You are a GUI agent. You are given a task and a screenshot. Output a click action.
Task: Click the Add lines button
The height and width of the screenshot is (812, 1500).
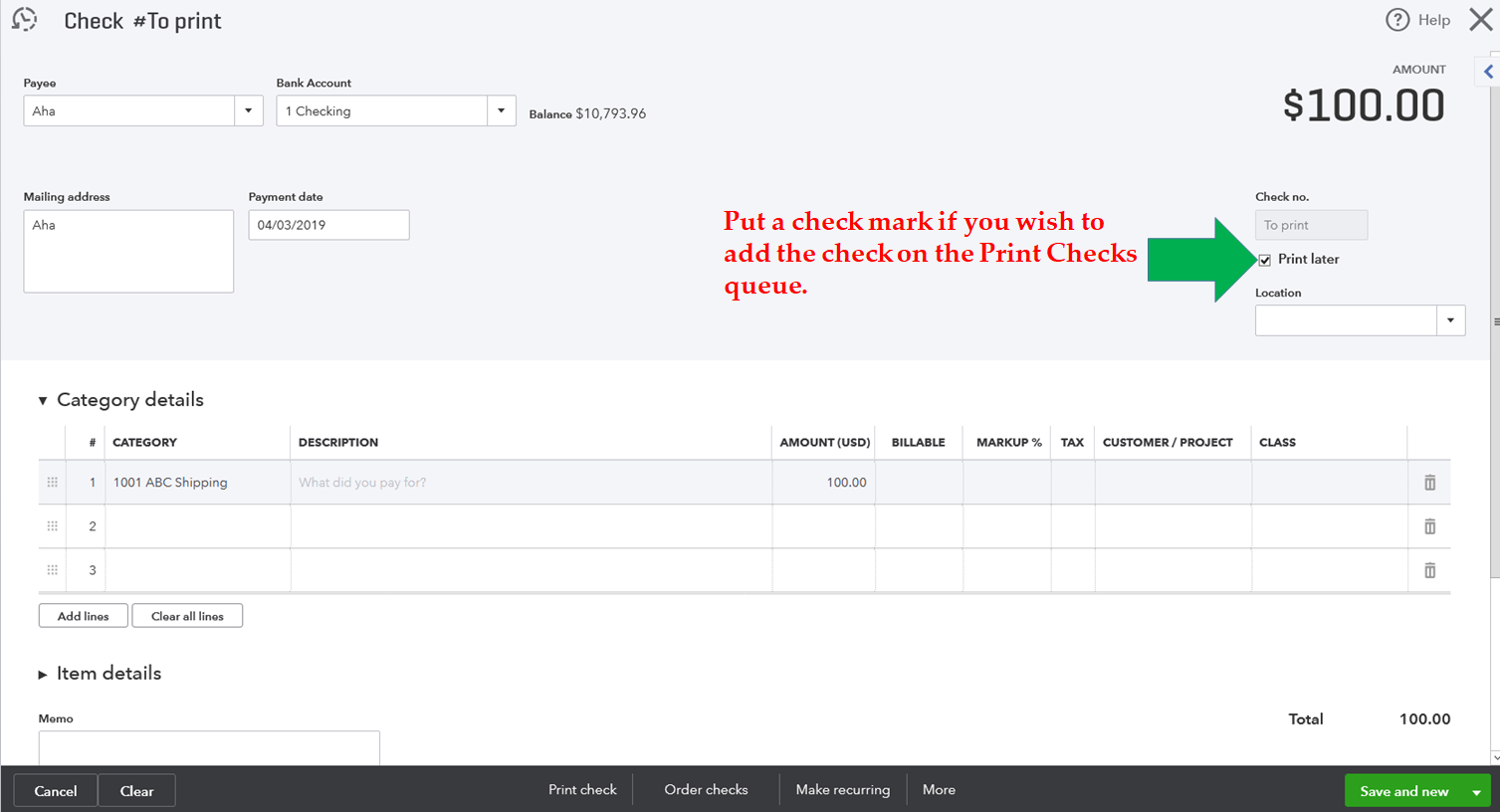84,616
